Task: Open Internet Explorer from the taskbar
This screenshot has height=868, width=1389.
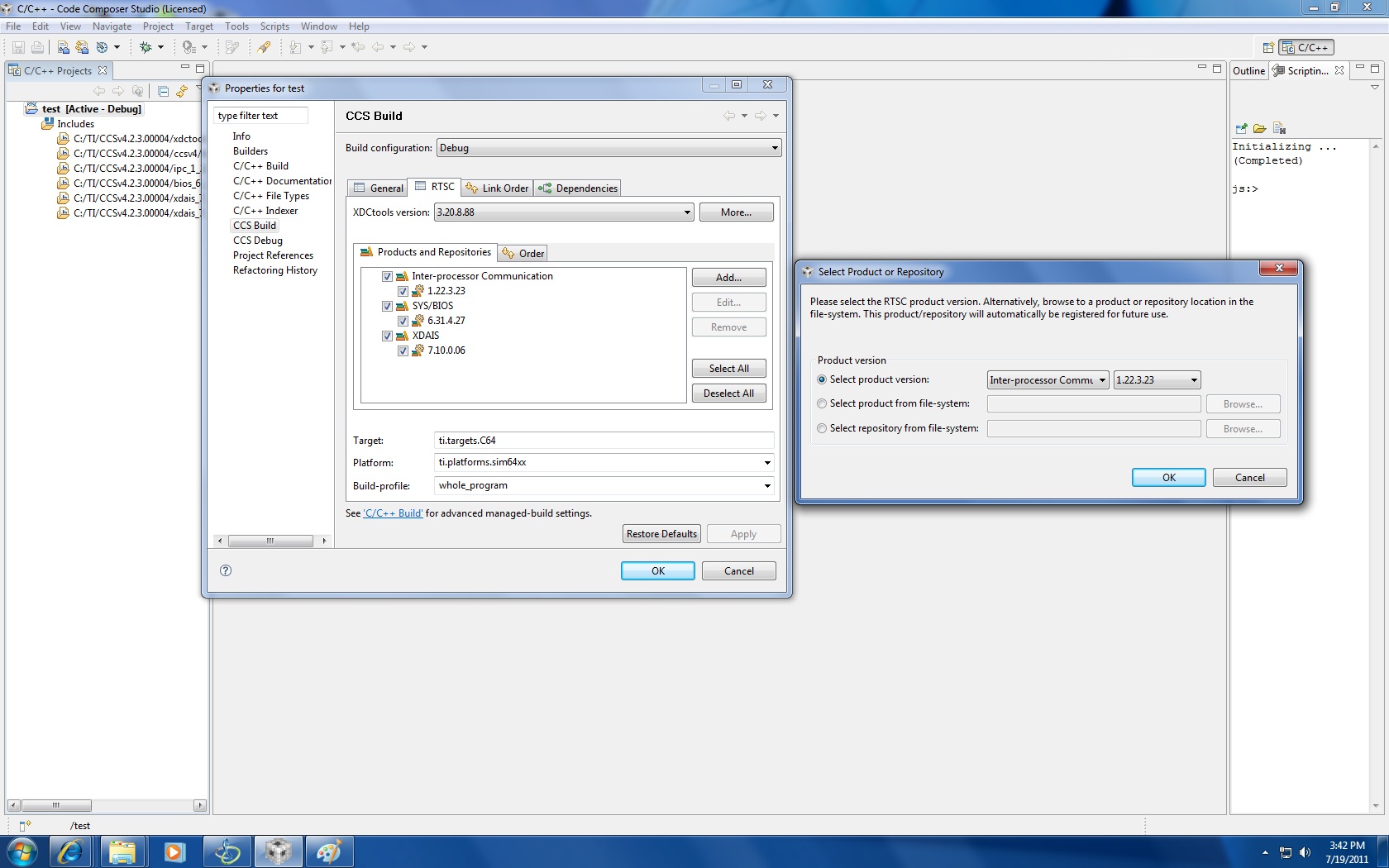Action: [71, 851]
